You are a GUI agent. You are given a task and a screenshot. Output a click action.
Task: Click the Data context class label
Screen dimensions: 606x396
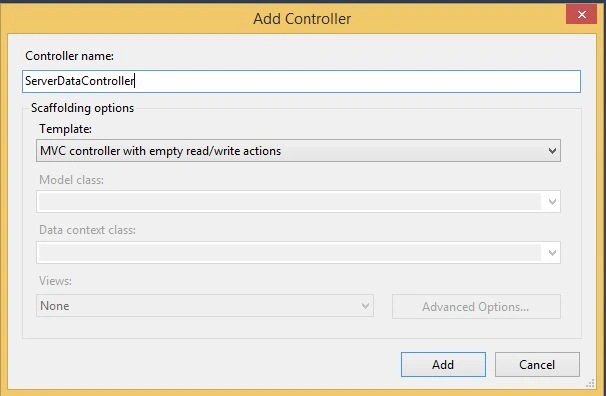pyautogui.click(x=87, y=230)
